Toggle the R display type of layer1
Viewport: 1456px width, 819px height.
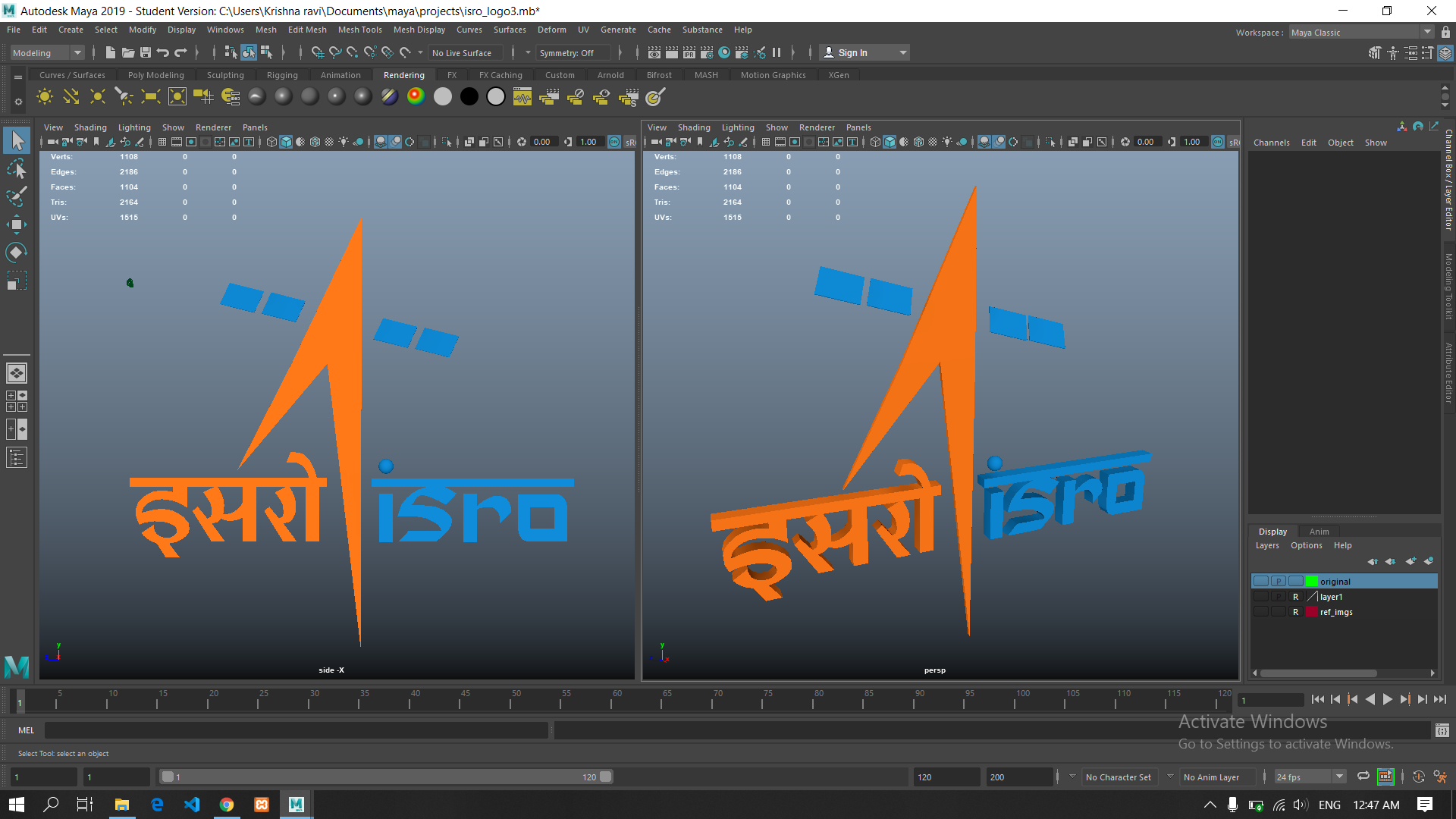pyautogui.click(x=1296, y=597)
